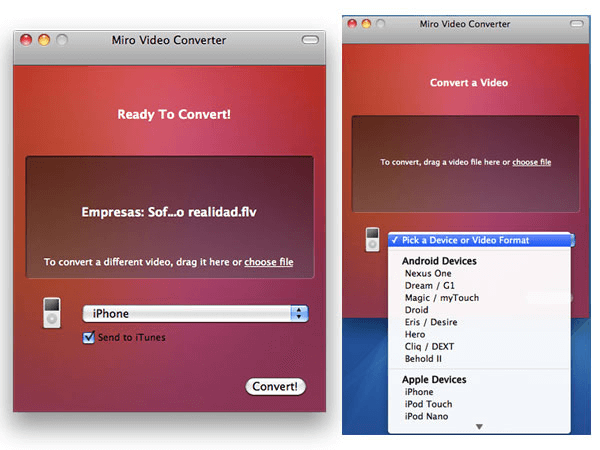Minimize the right Miro Video Converter window
600x450 pixels.
tap(366, 24)
